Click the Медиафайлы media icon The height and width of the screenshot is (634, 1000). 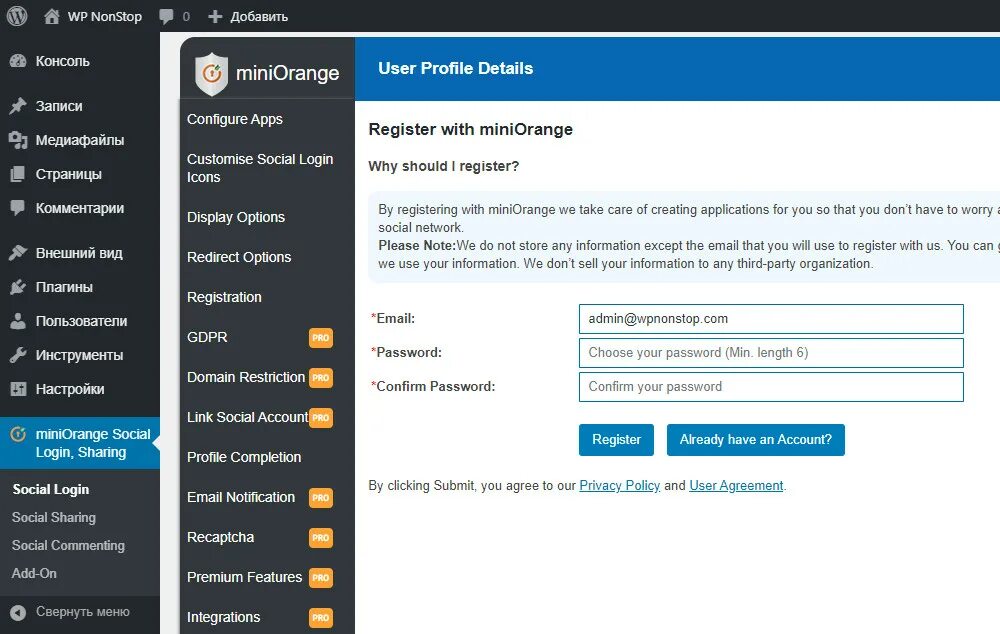pyautogui.click(x=18, y=140)
